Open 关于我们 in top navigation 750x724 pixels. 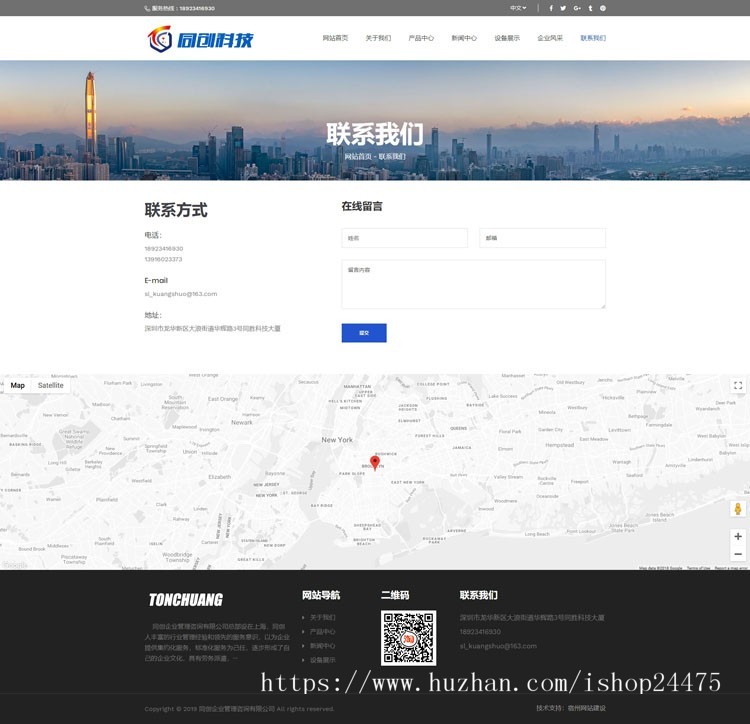coord(378,38)
